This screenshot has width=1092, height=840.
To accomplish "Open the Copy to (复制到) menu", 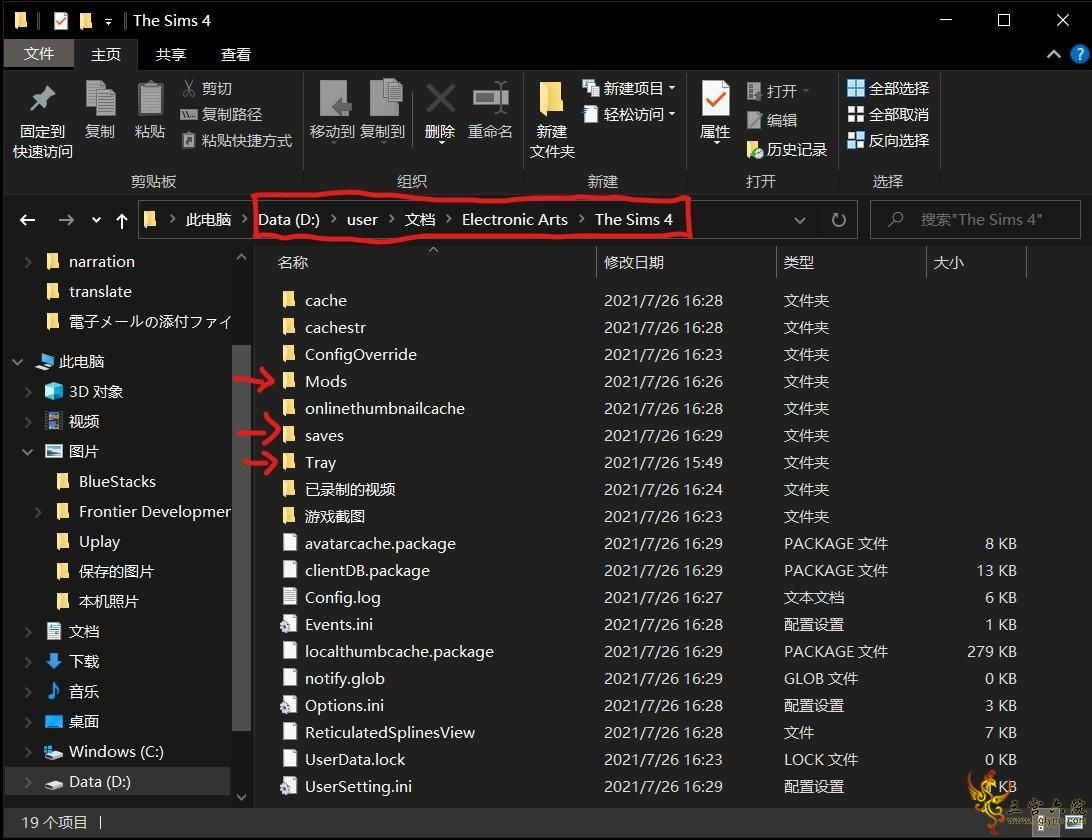I will (382, 110).
